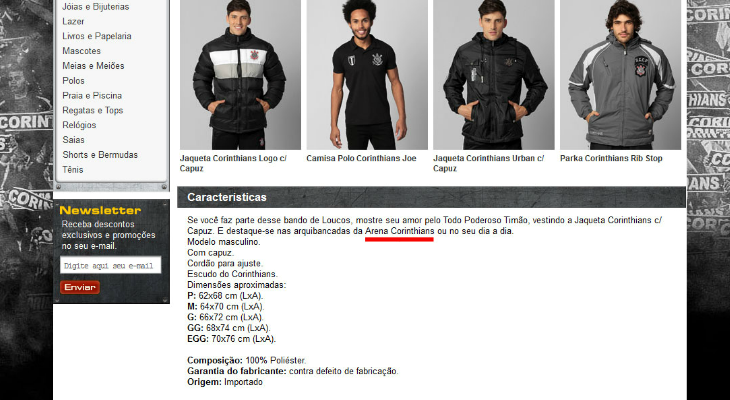Open the Polos category
Viewport: 730px width, 400px height.
point(74,81)
